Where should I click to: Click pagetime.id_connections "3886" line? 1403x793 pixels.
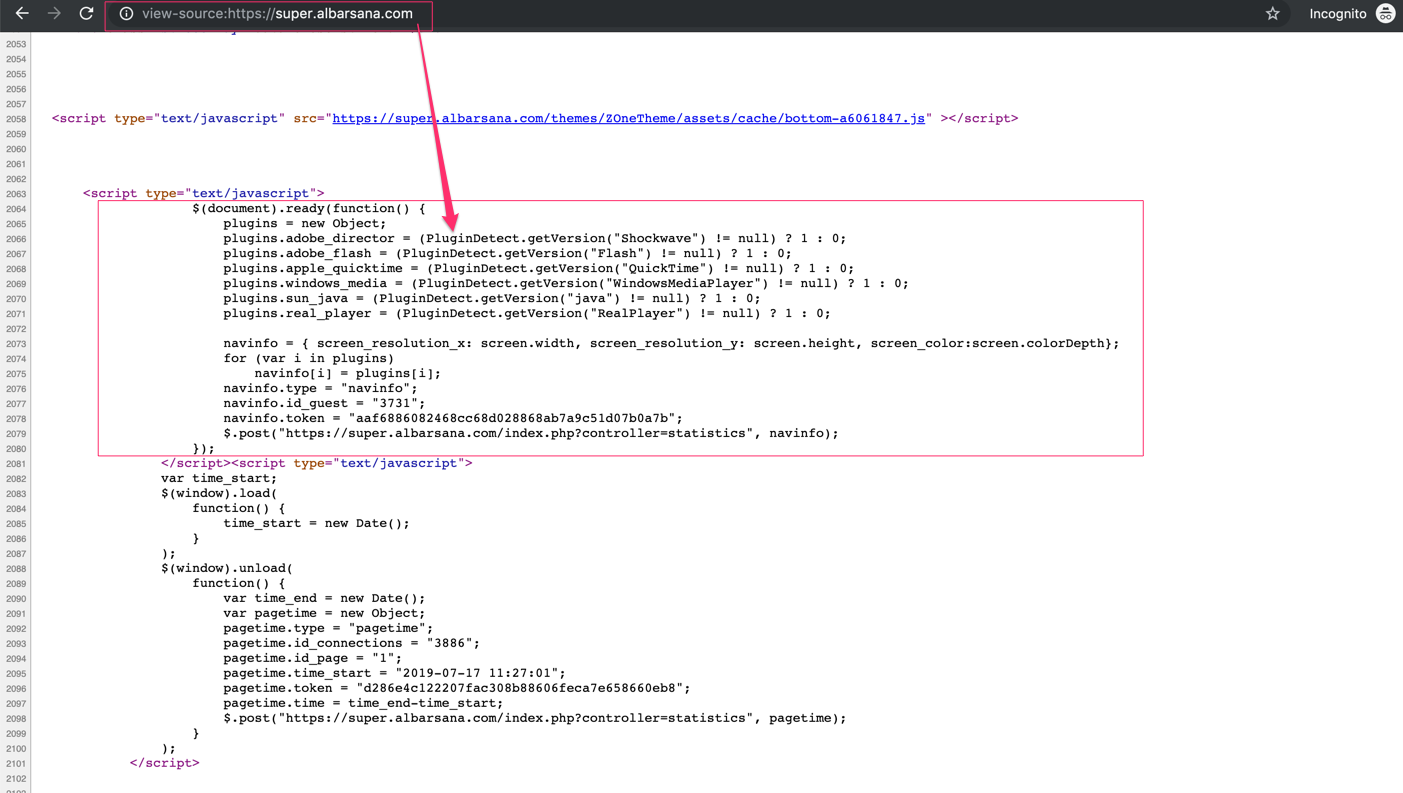pos(351,643)
